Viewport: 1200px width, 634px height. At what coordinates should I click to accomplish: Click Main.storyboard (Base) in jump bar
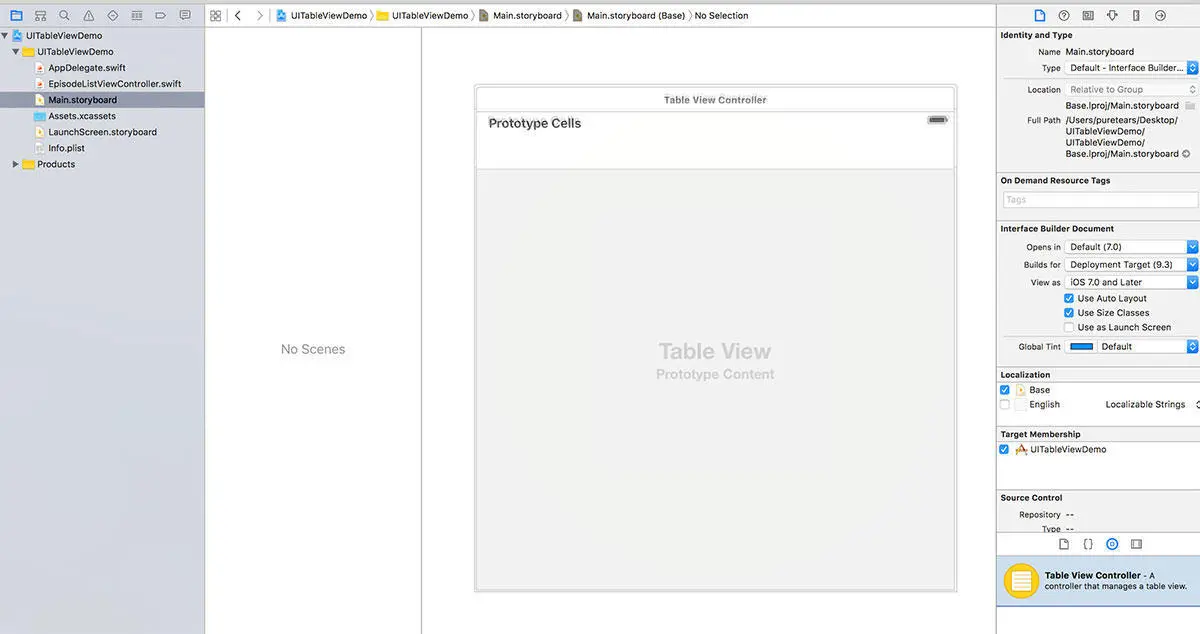[x=629, y=16]
